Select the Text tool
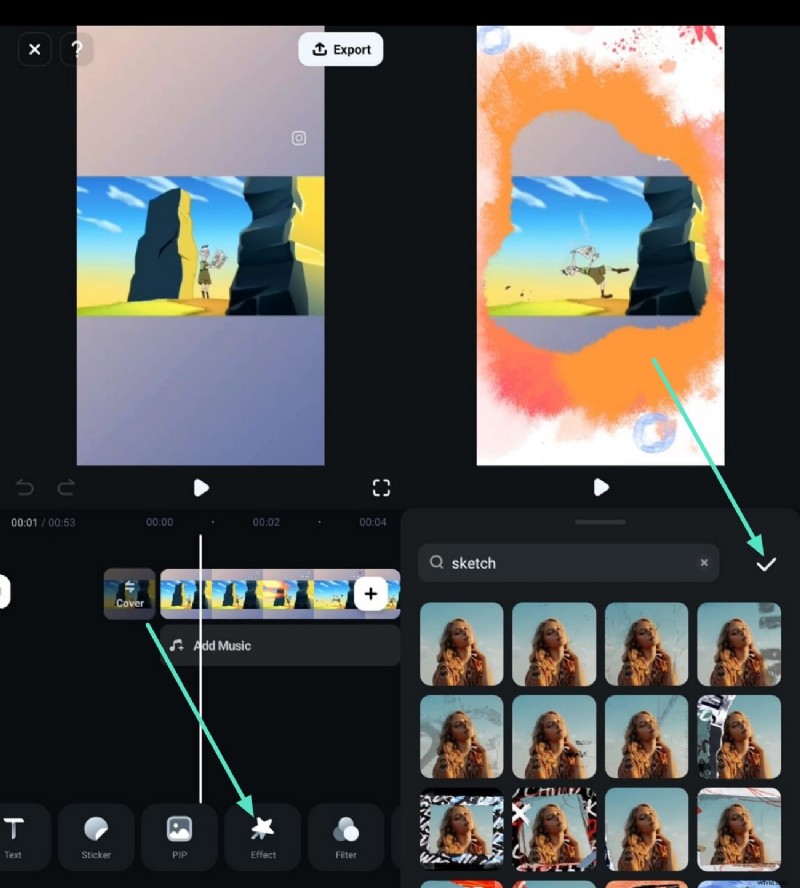Image resolution: width=800 pixels, height=888 pixels. [14, 838]
